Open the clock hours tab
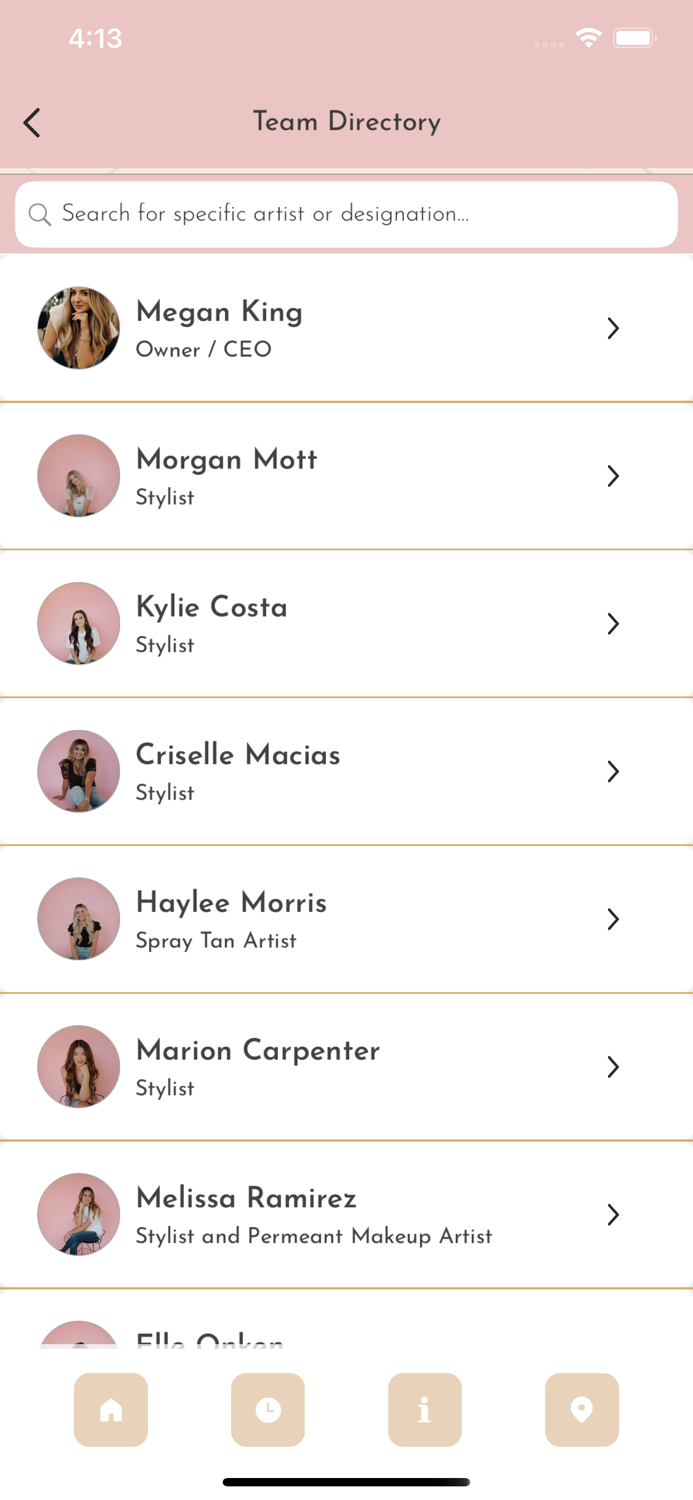Screen dimensions: 693x1500 click(x=268, y=1409)
